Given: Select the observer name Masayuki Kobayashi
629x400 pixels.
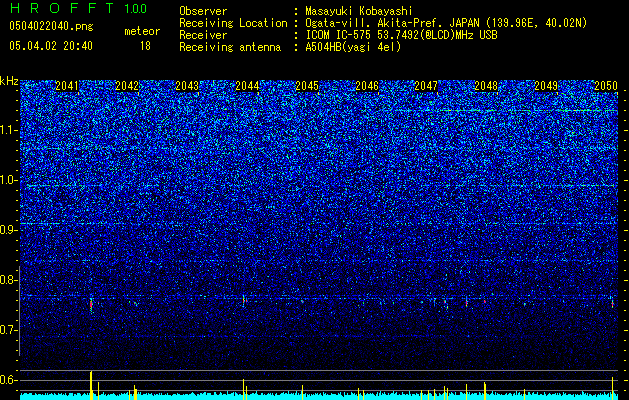Looking at the screenshot, I should [359, 11].
